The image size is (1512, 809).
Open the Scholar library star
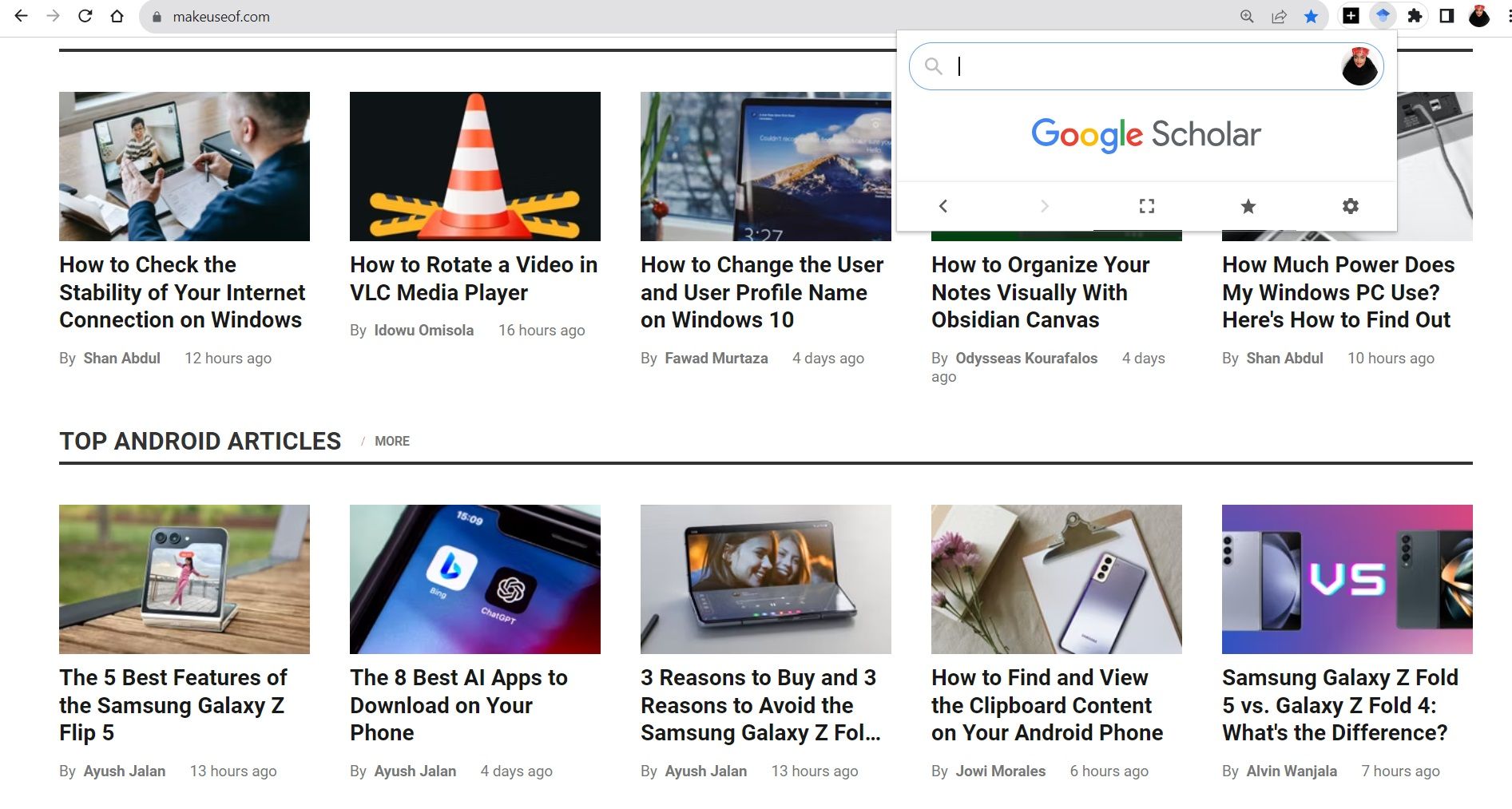(x=1248, y=206)
